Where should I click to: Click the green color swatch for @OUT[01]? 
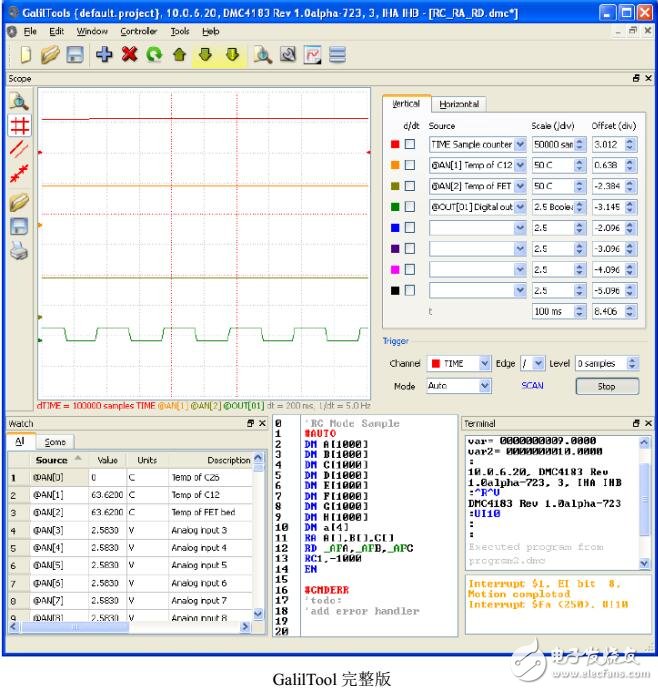tap(395, 207)
